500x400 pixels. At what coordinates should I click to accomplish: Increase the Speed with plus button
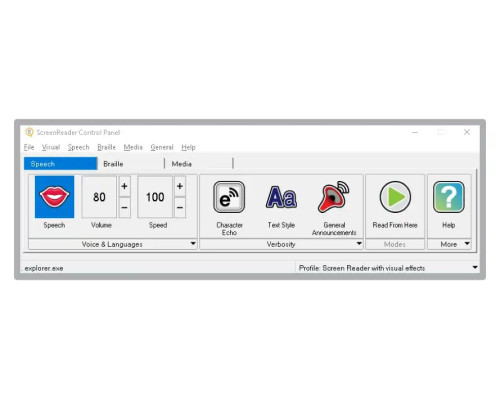pos(180,186)
